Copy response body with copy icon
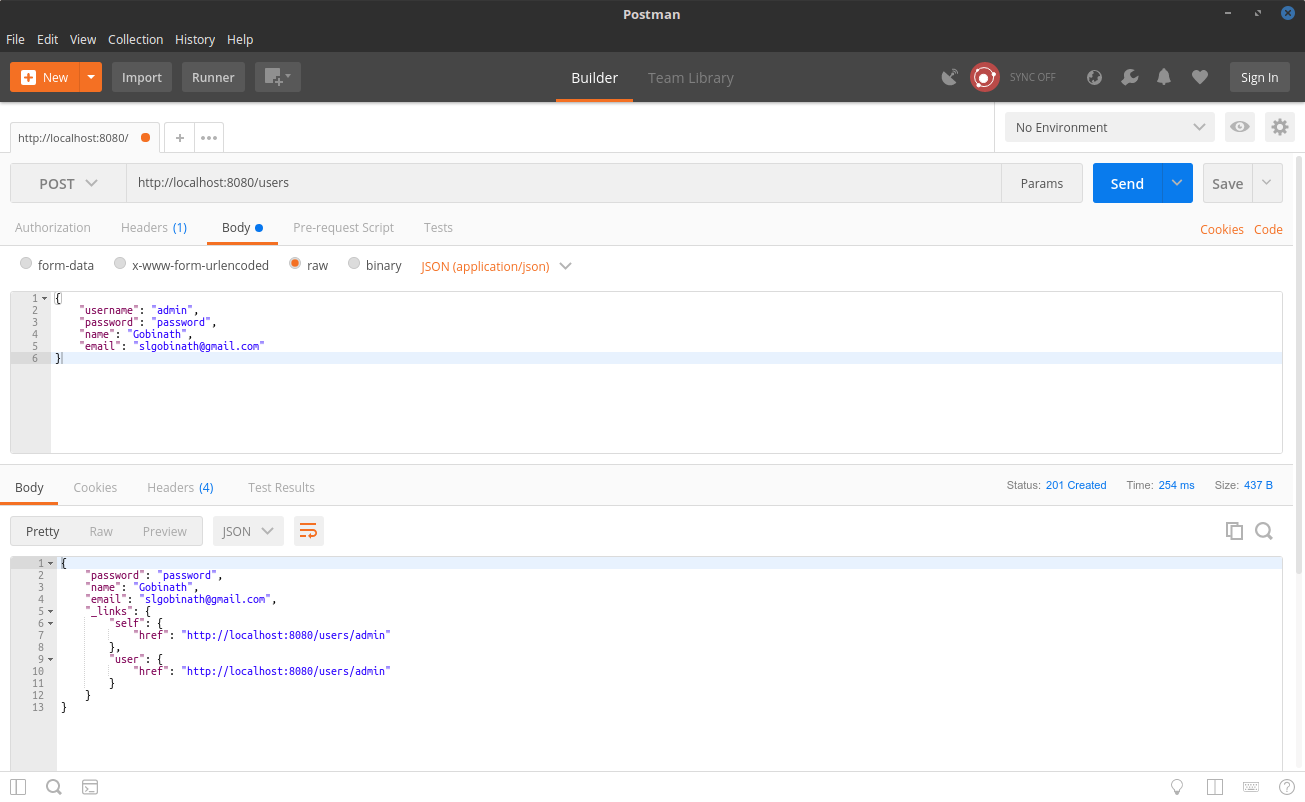The image size is (1305, 802). tap(1234, 531)
